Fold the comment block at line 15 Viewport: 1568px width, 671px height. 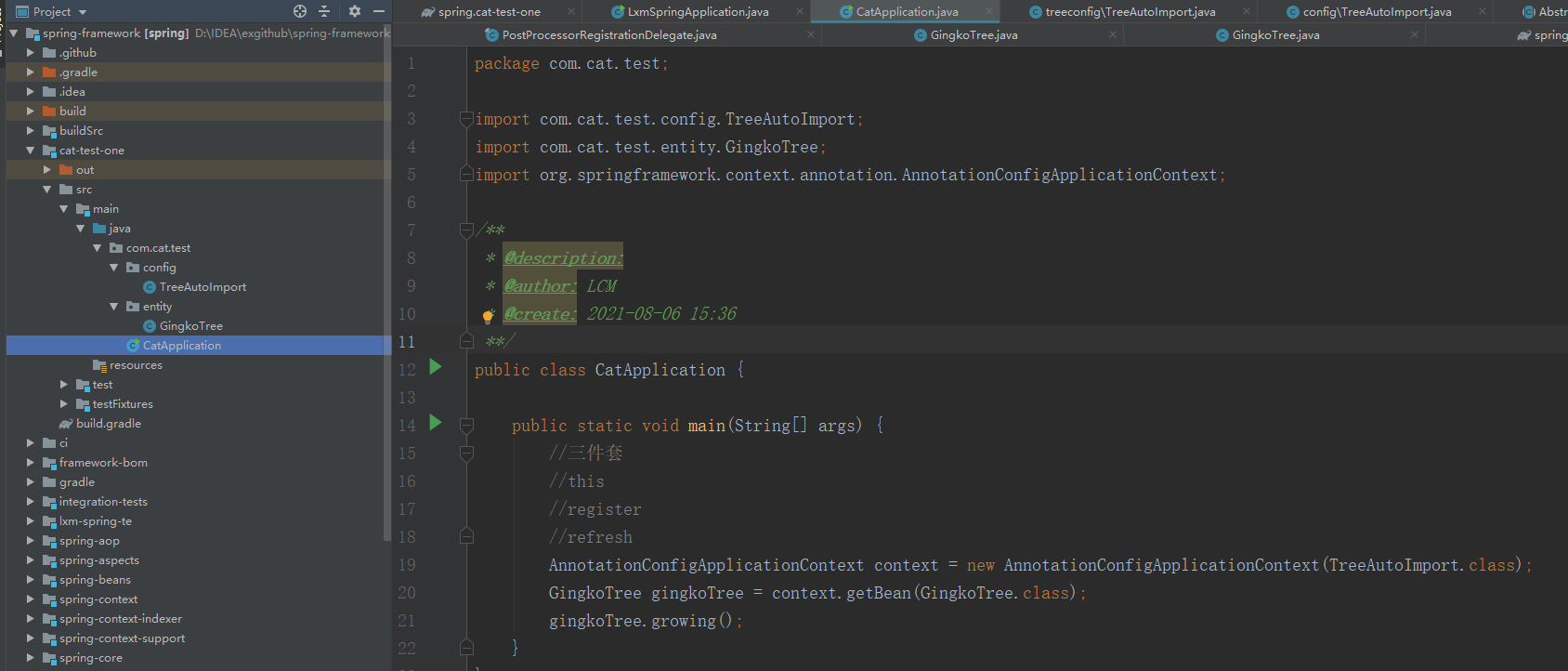point(466,453)
